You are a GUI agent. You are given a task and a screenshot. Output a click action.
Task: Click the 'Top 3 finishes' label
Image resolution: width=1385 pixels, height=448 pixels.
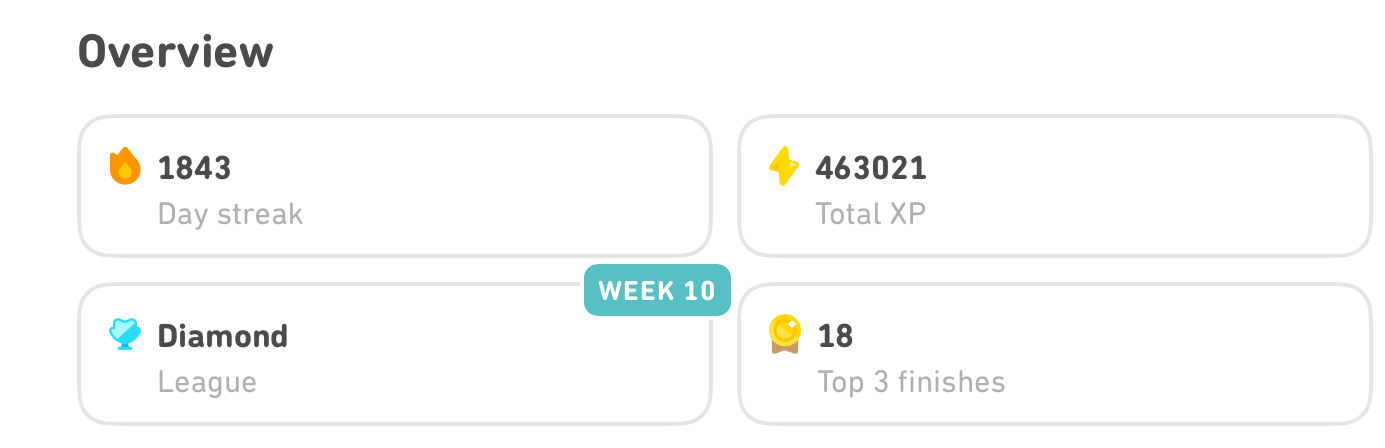point(911,382)
